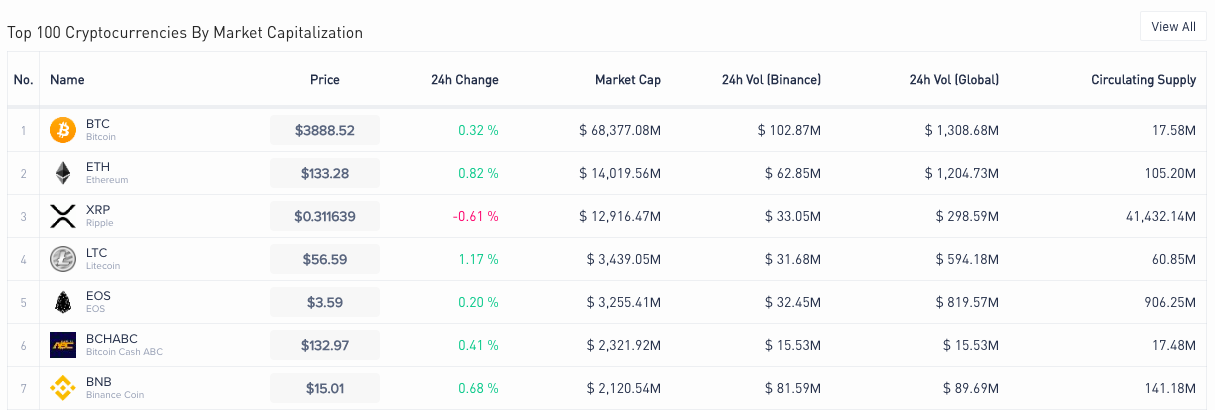1215x410 pixels.
Task: Click the XRP Ripple logo icon
Action: point(63,216)
